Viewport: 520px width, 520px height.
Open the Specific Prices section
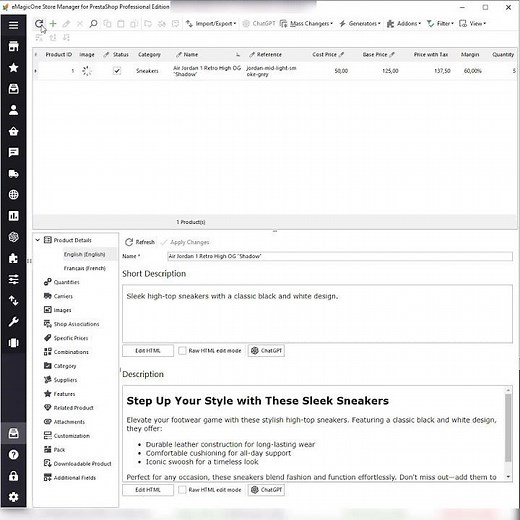click(66, 338)
